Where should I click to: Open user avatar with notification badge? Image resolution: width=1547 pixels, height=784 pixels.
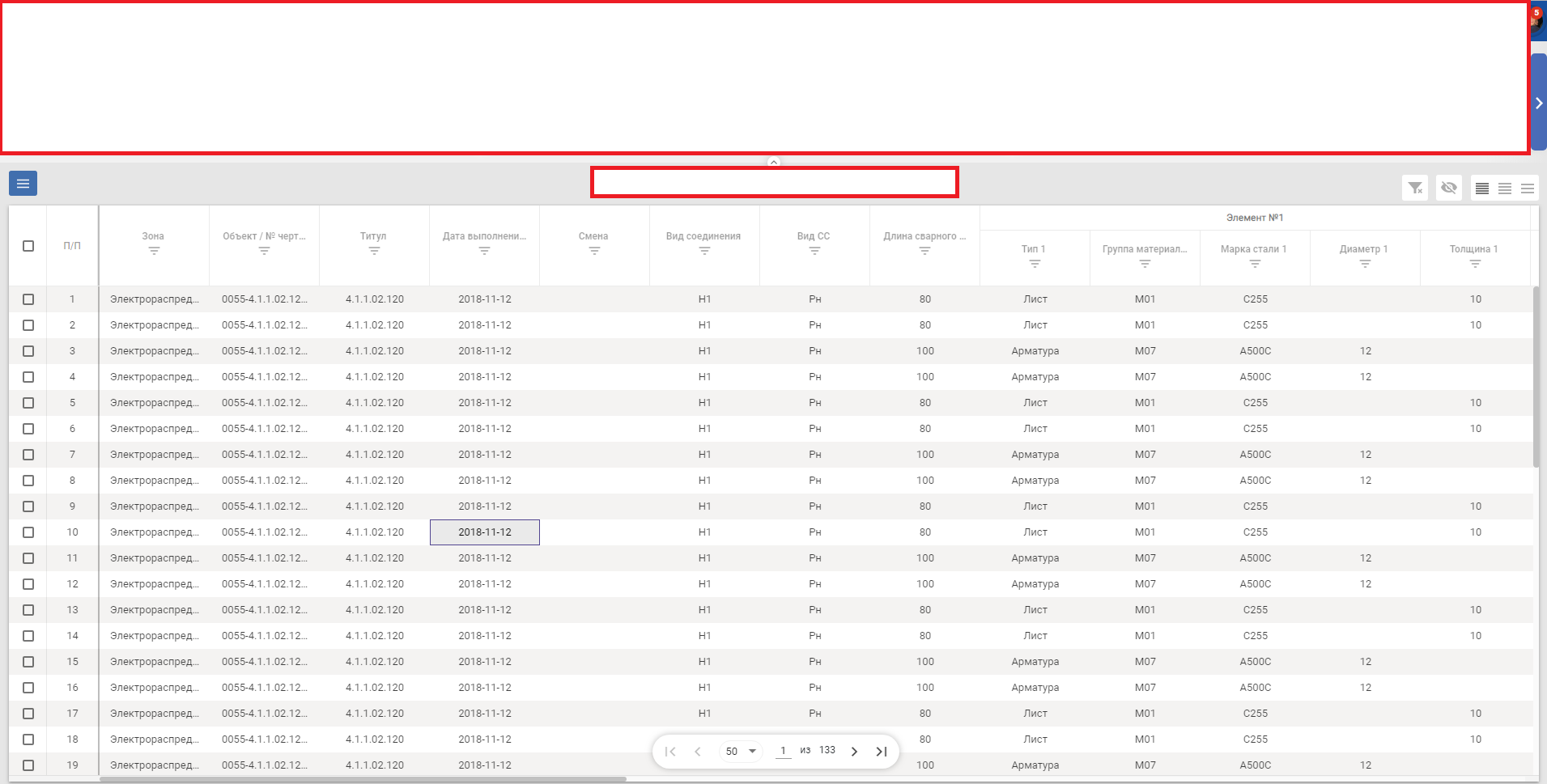[x=1537, y=20]
